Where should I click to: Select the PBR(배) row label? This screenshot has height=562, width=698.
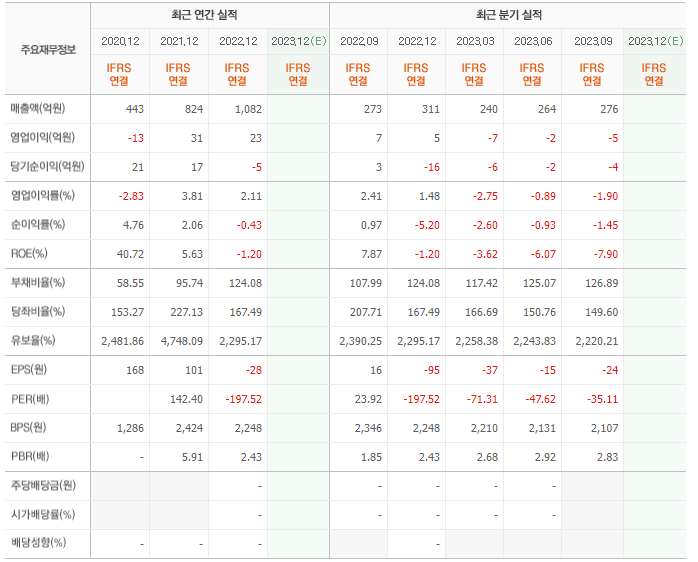[30, 457]
